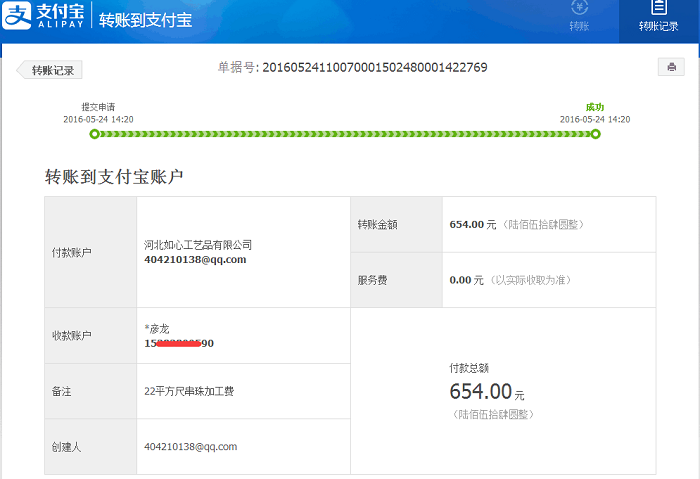
Task: Click recipient name 彦龙
Action: pyautogui.click(x=160, y=329)
